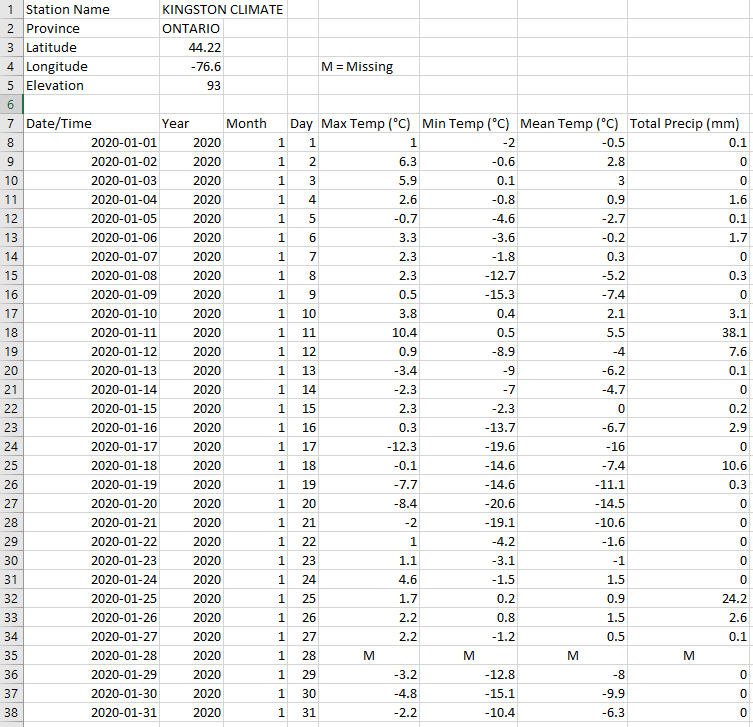Click the Mean Temp value -16
The width and height of the screenshot is (753, 727).
pyautogui.click(x=572, y=447)
